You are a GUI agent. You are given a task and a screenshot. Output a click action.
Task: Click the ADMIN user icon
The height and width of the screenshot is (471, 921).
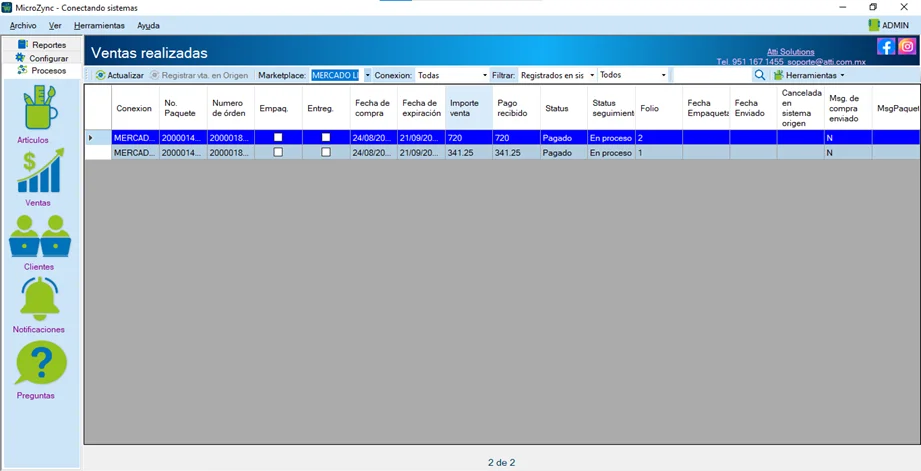[873, 25]
